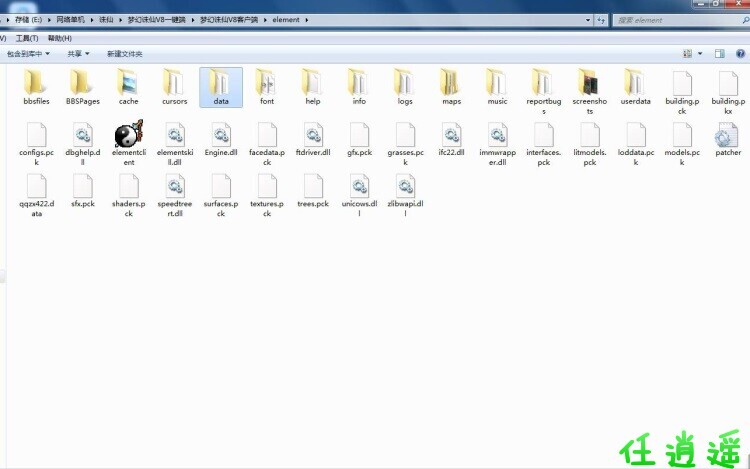Select the configs.pck file

(37, 135)
